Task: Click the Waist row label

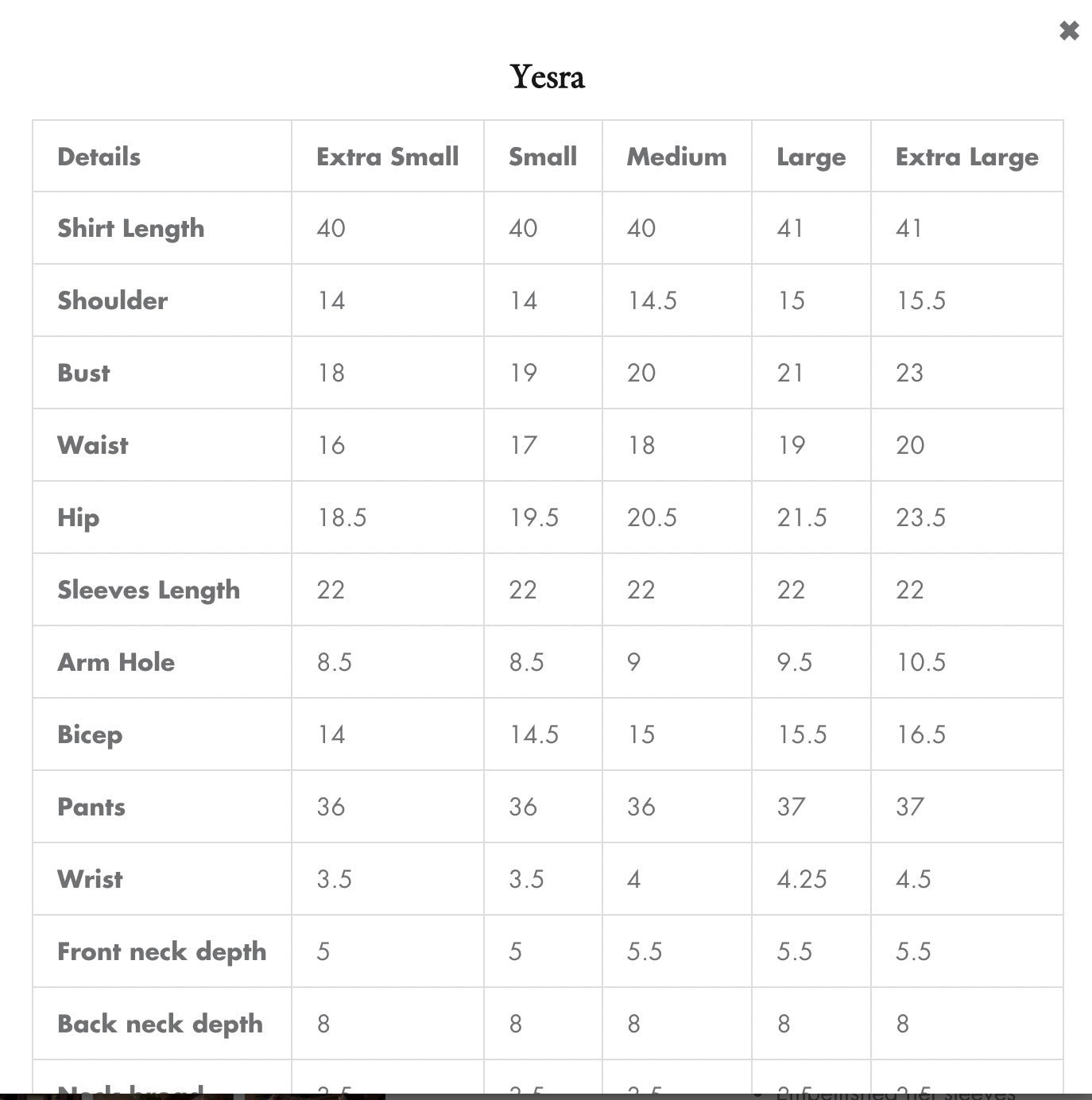Action: click(x=92, y=445)
